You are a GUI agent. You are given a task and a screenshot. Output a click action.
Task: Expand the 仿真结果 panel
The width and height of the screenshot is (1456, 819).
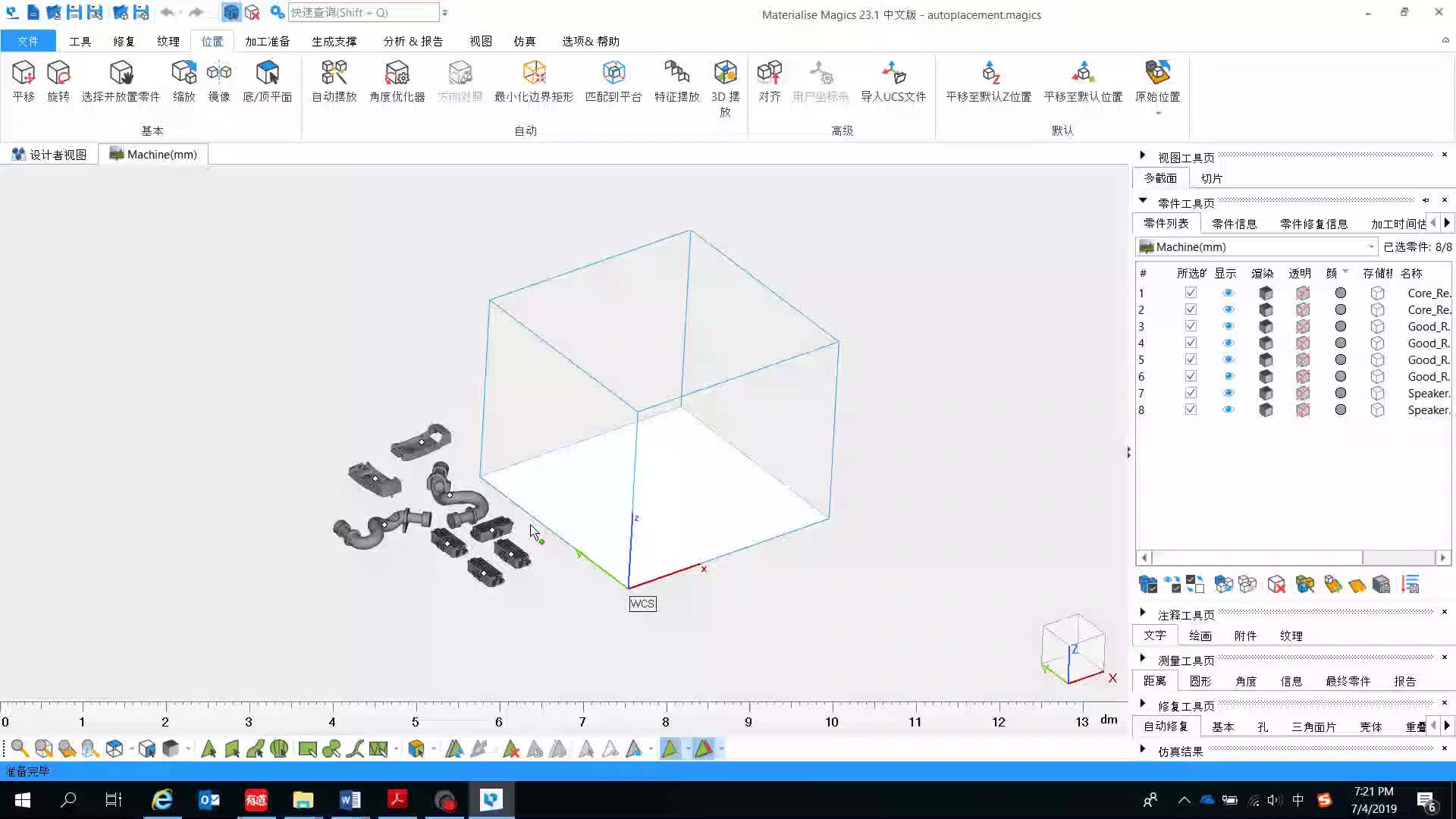(1143, 749)
